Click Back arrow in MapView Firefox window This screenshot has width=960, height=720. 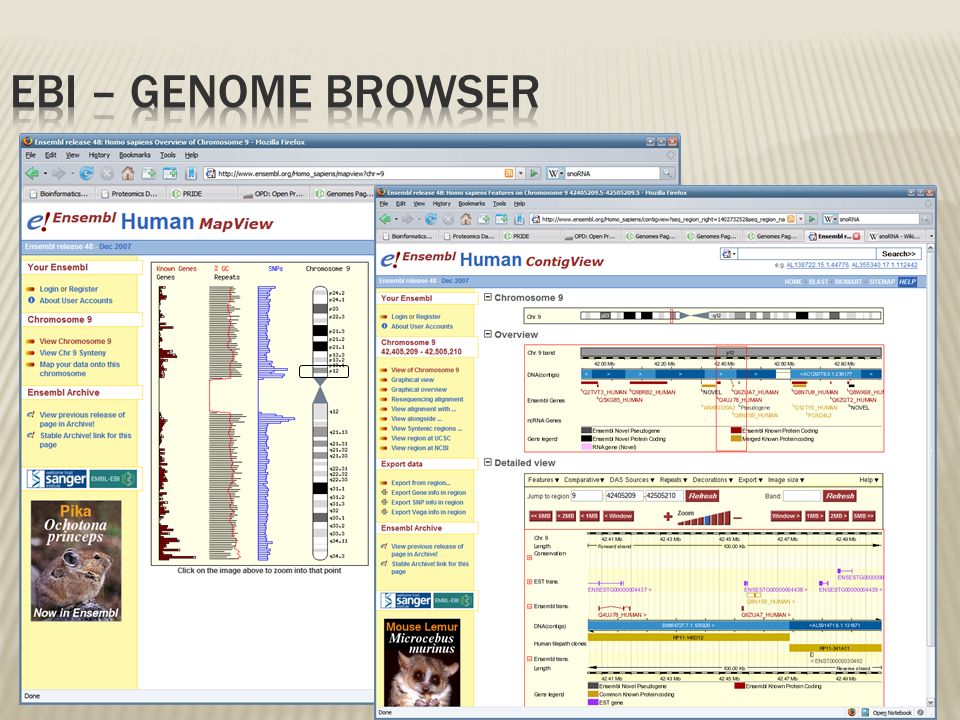(x=32, y=173)
